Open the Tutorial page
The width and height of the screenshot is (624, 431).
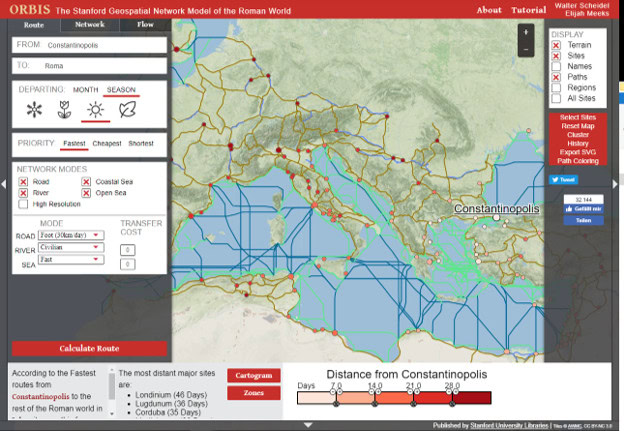pos(529,10)
